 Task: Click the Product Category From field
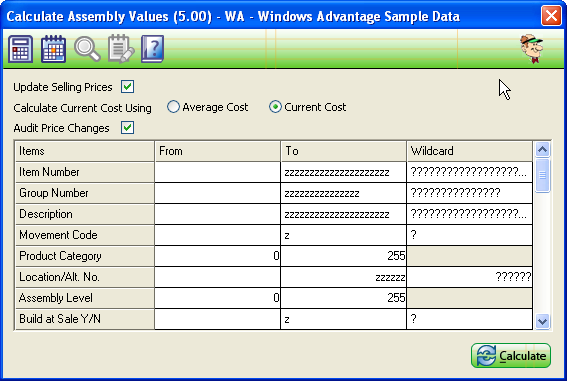(217, 256)
